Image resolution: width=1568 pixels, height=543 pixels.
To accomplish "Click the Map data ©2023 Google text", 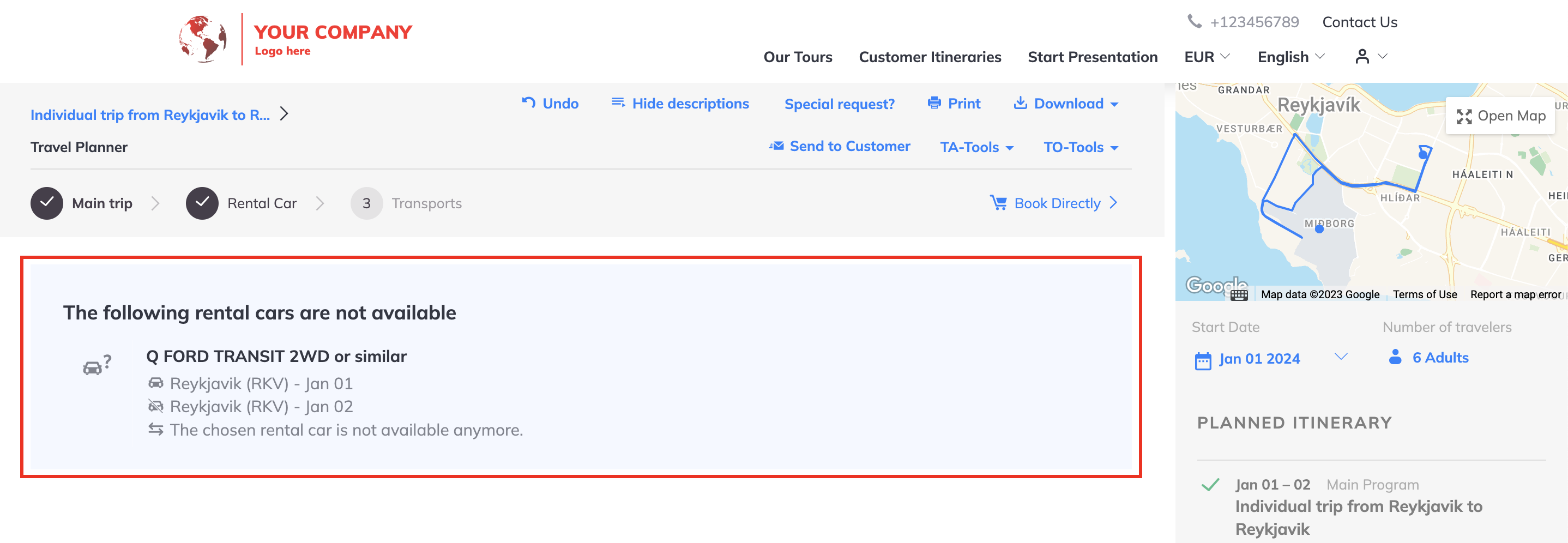I will (x=1319, y=294).
